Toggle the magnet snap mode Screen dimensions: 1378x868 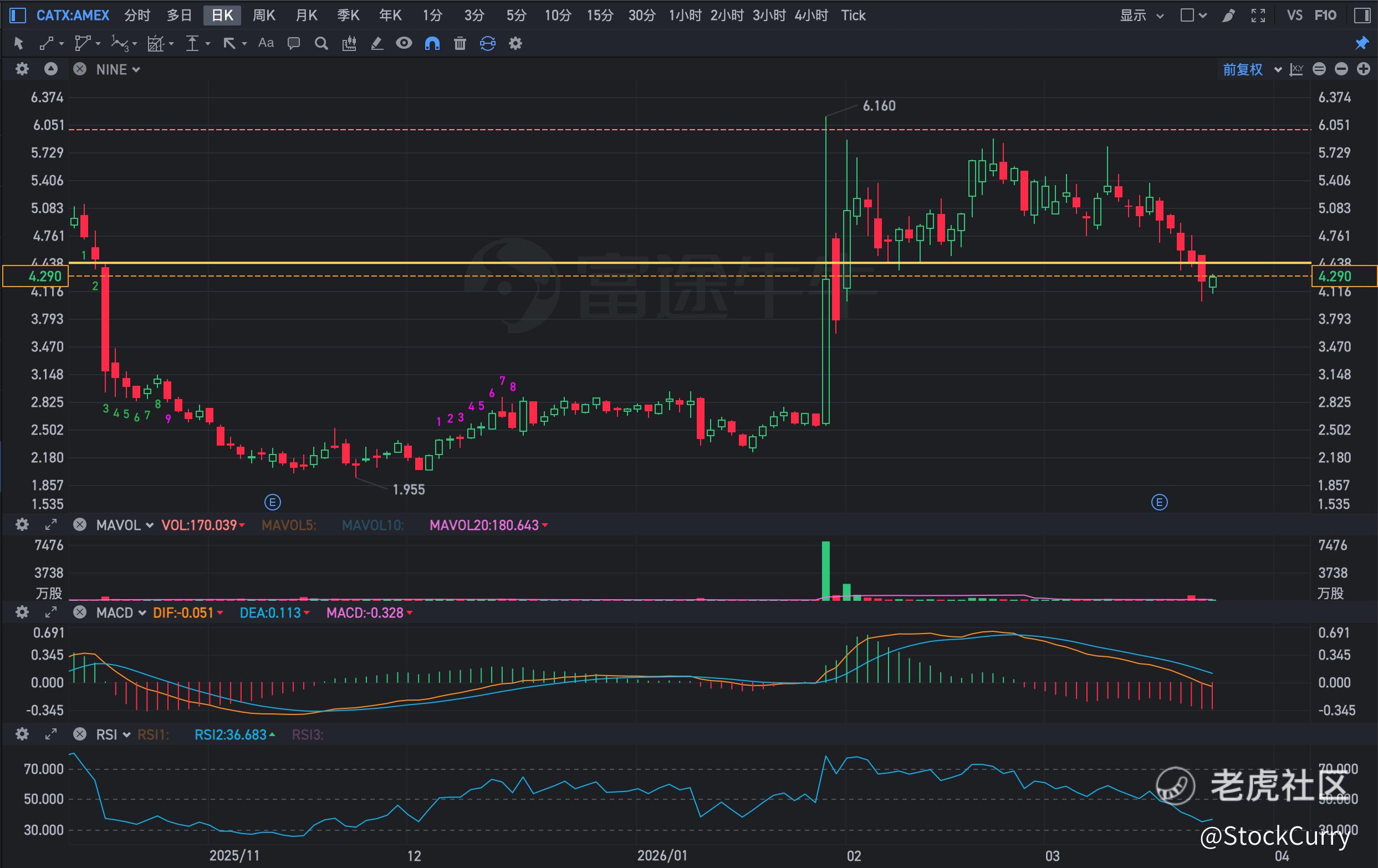(x=432, y=43)
